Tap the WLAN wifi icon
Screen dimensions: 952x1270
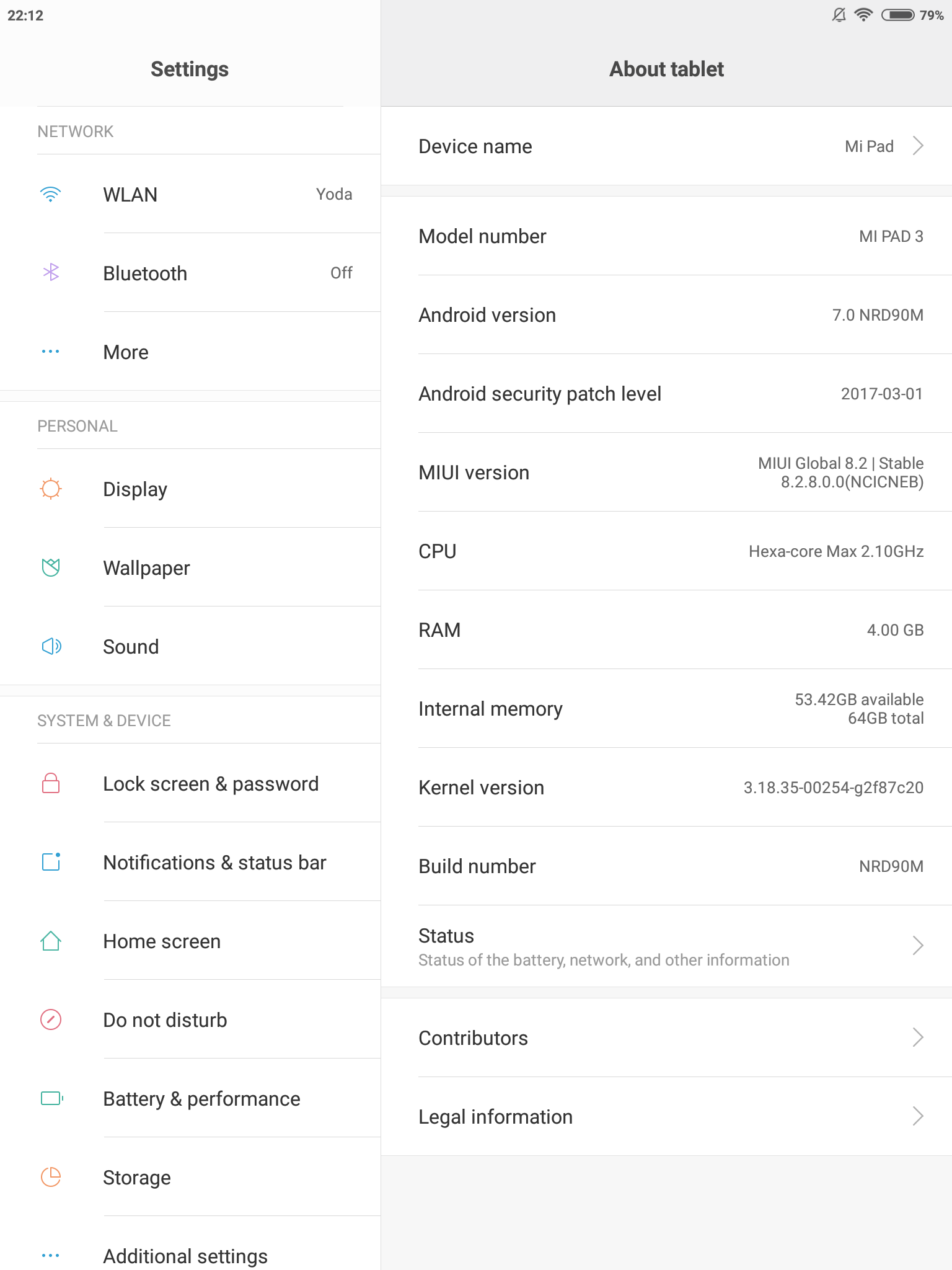50,194
